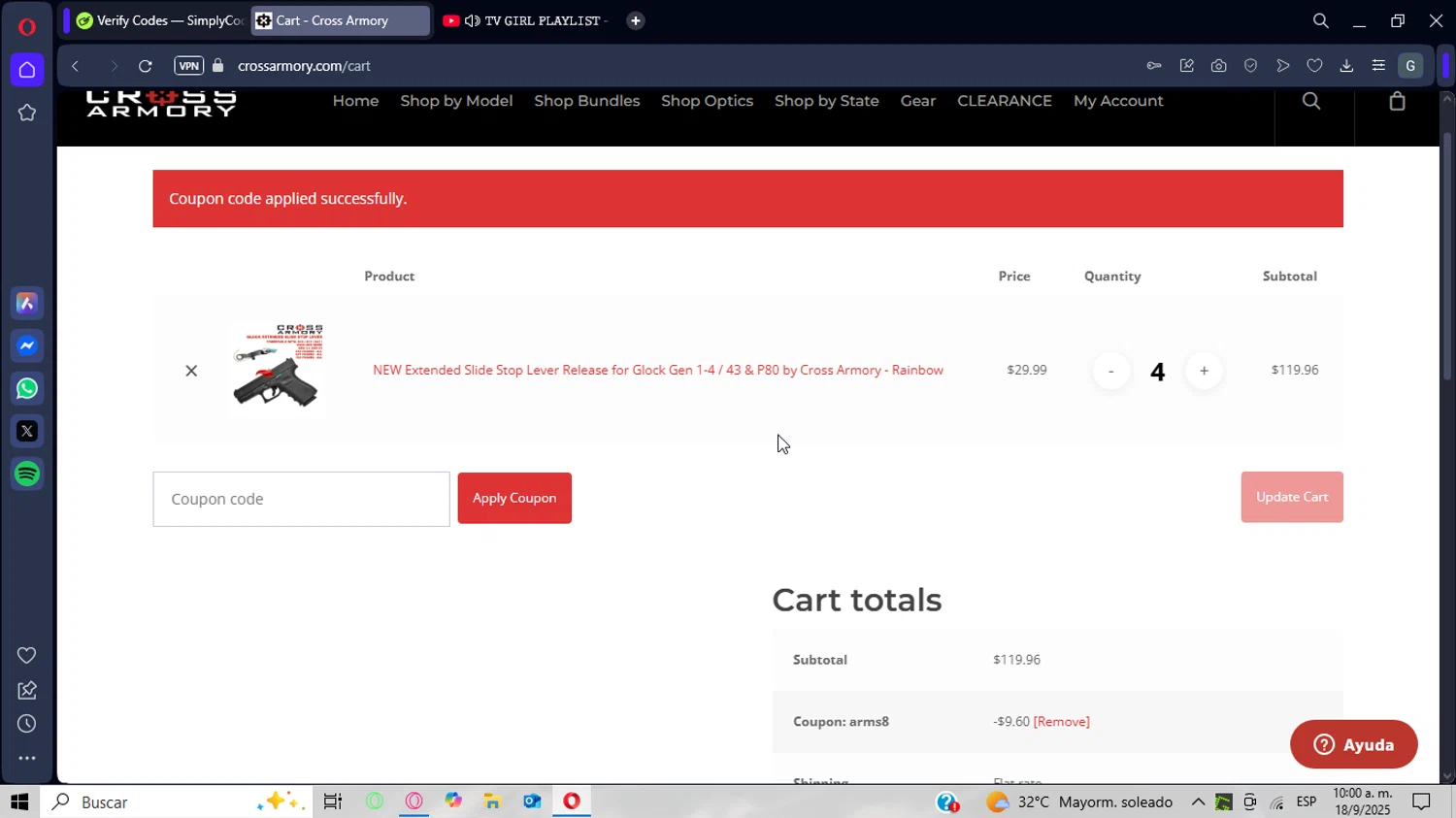
Task: Decrease quantity with minus button
Action: pyautogui.click(x=1111, y=371)
